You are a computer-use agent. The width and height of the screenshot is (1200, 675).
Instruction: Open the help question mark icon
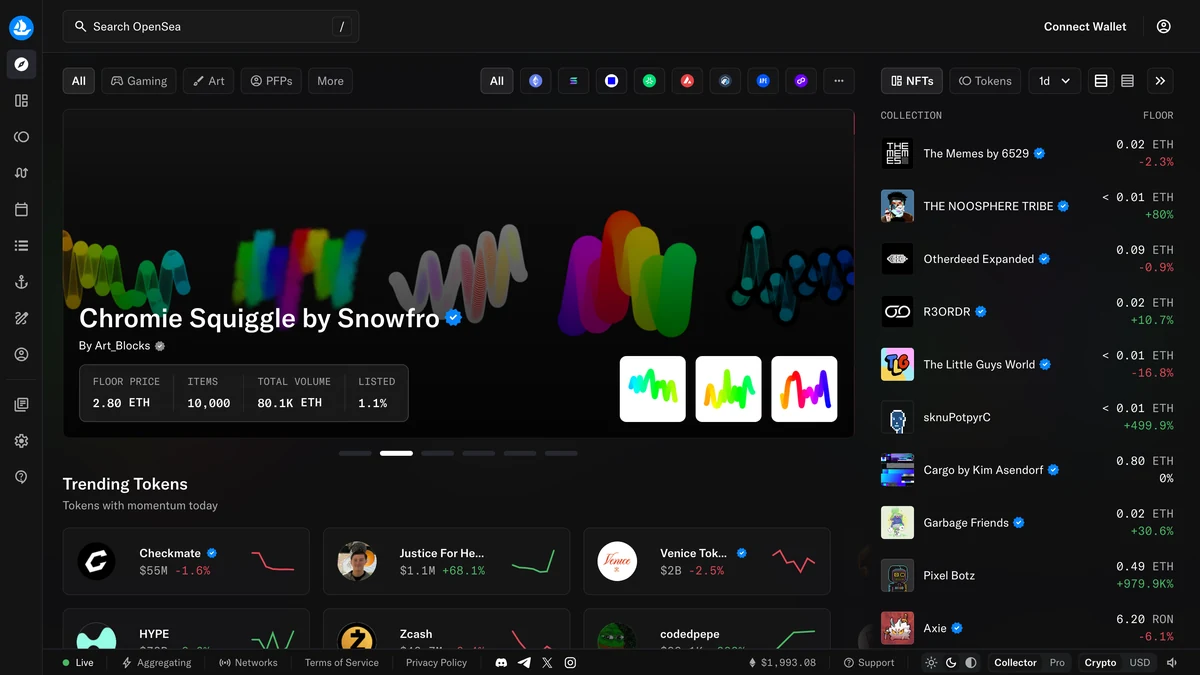click(21, 477)
